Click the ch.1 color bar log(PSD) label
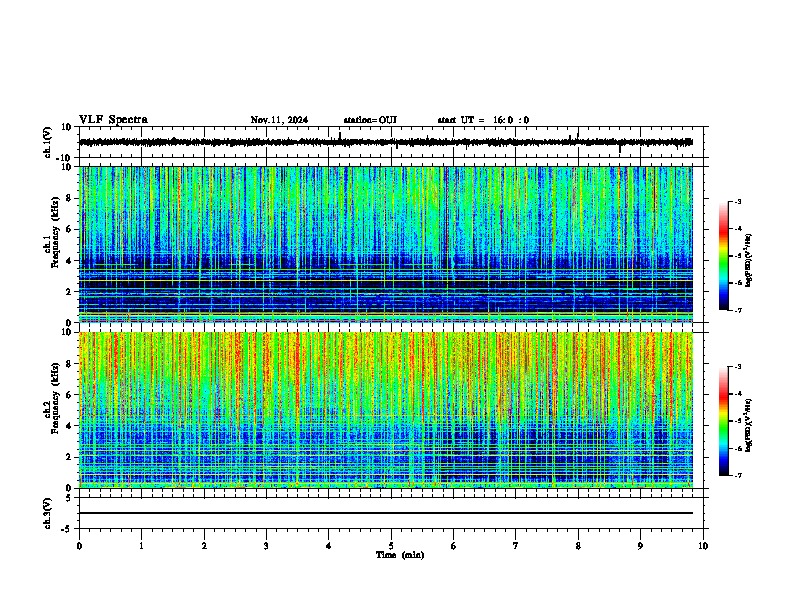This screenshot has height=612, width=792. 748,261
